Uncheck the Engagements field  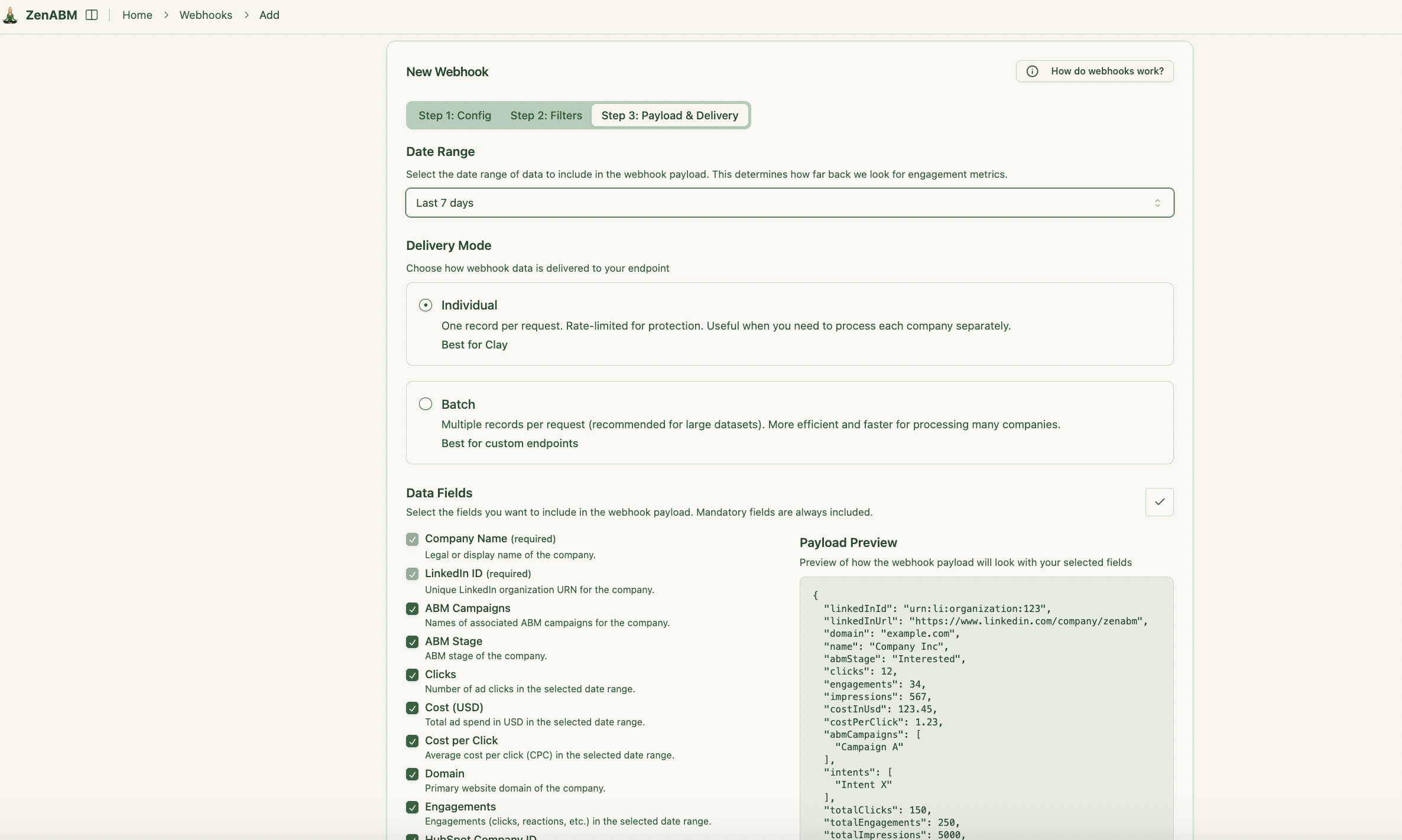[412, 806]
